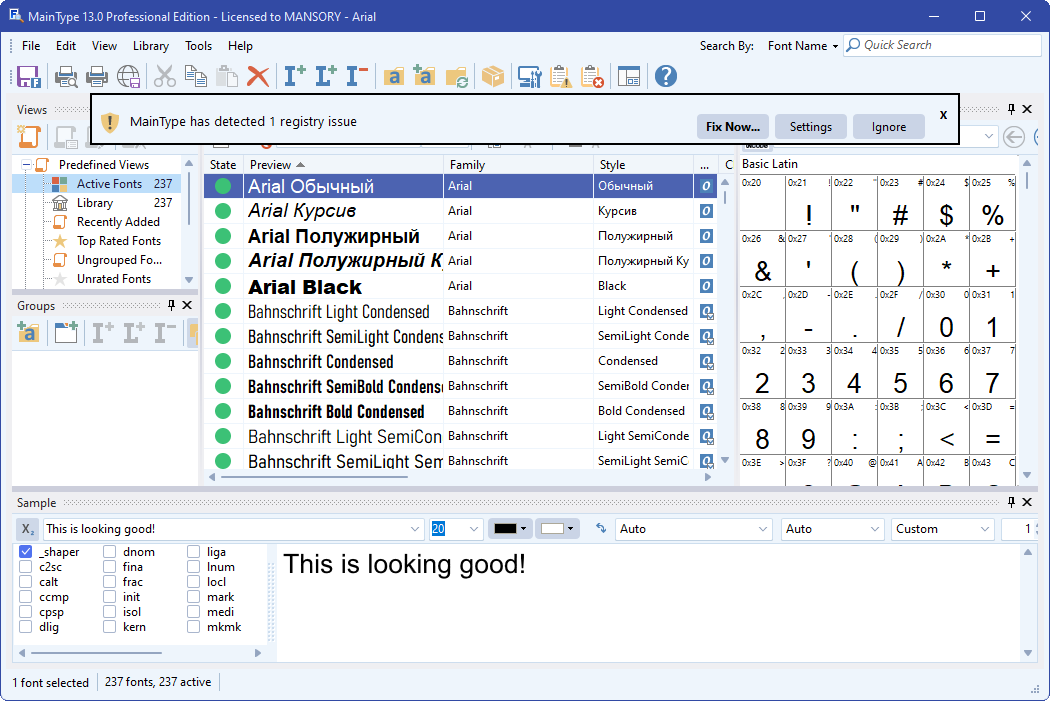
Task: Click the scissors Cut icon
Action: [164, 76]
